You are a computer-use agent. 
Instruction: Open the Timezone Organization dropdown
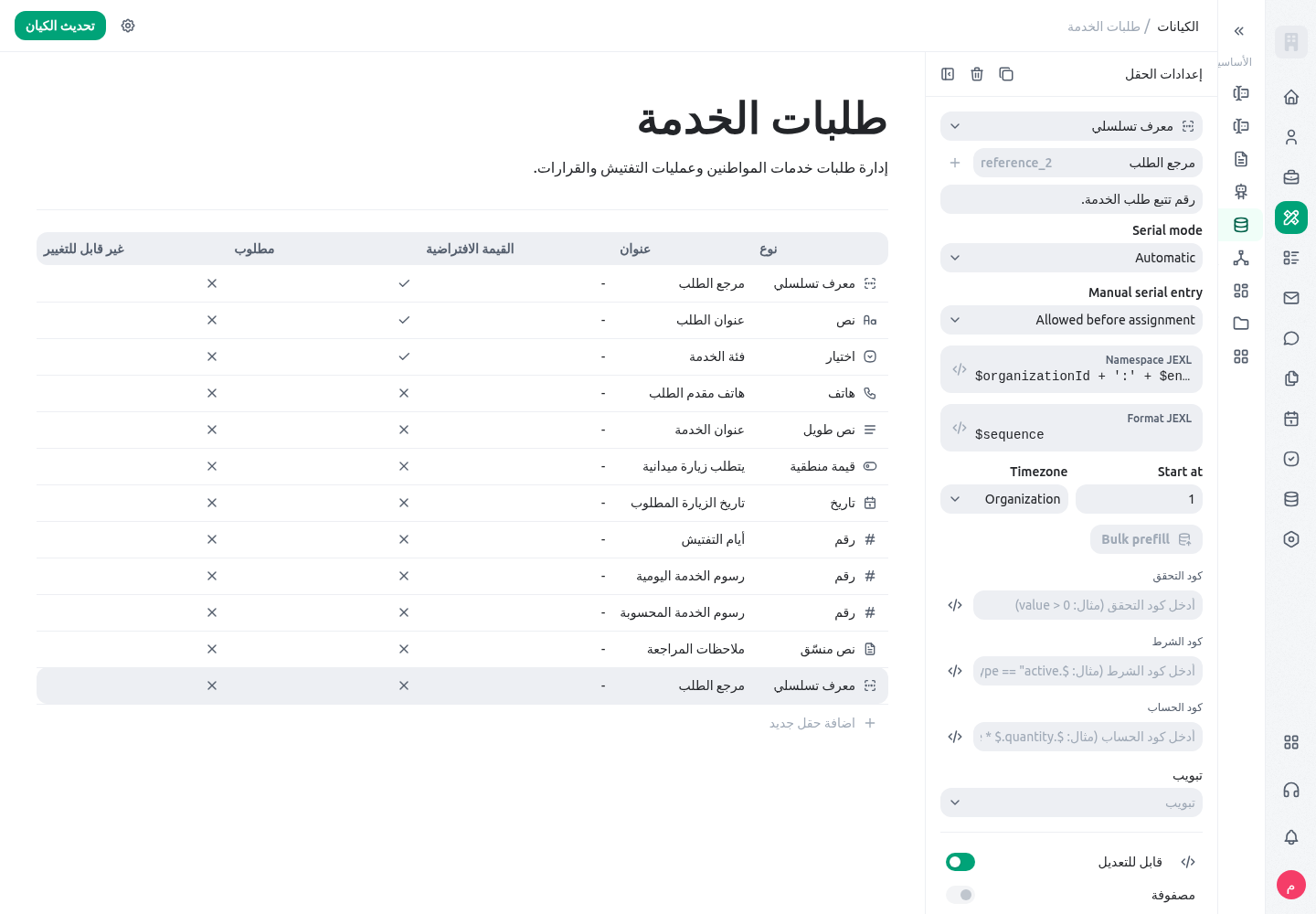[1004, 499]
